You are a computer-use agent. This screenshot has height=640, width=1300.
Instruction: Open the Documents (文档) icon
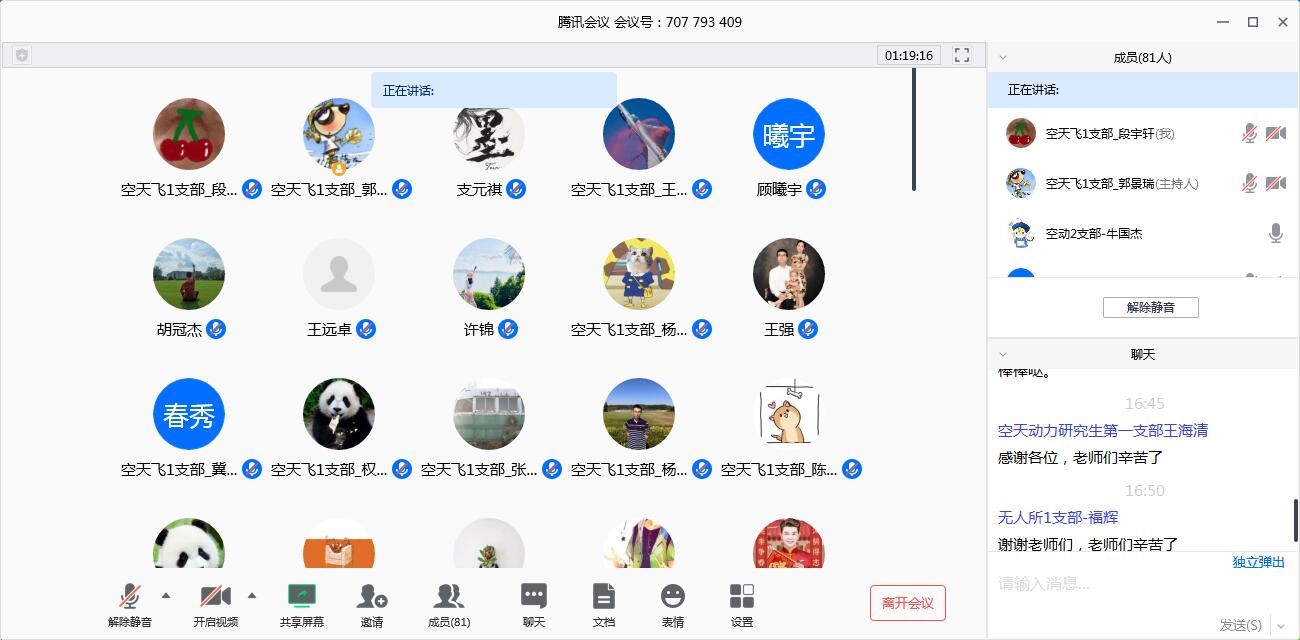click(603, 598)
